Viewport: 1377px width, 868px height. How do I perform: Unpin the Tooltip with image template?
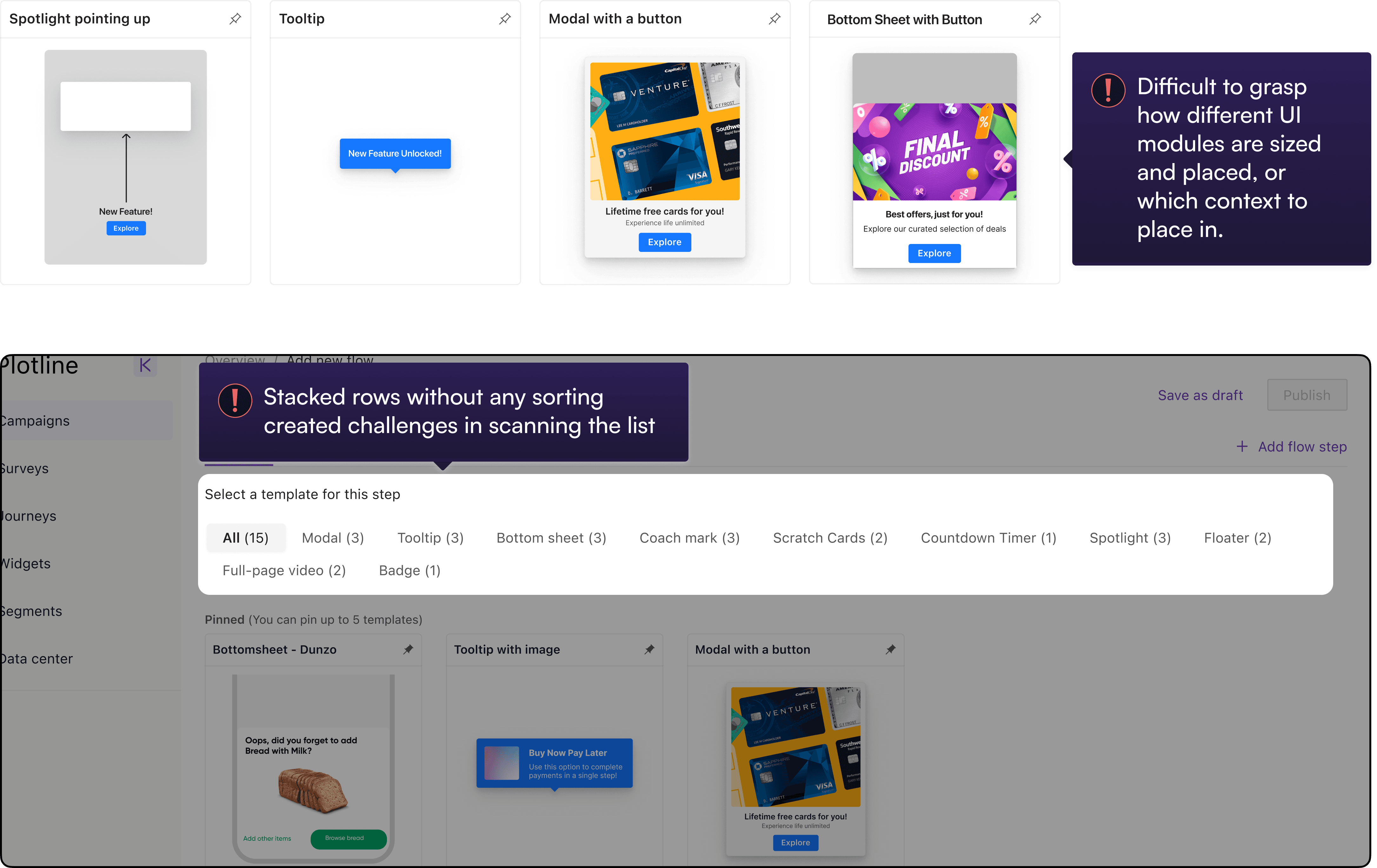[649, 649]
